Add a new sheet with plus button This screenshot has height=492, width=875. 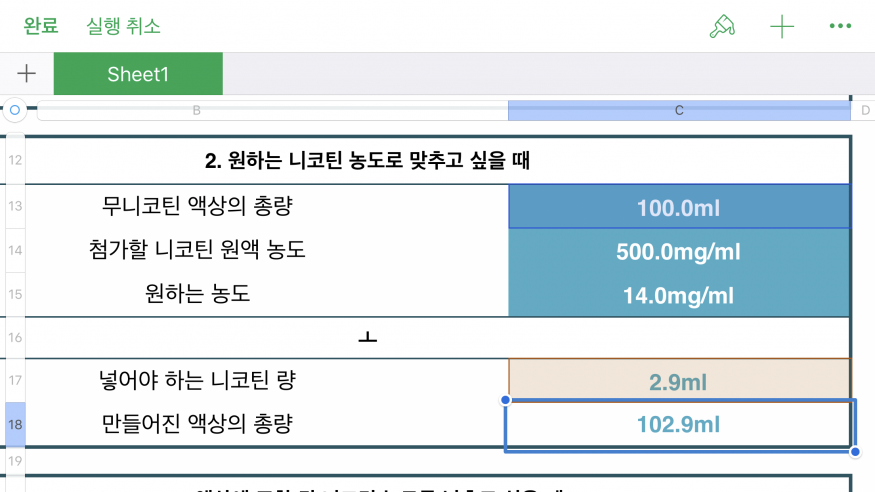pos(26,74)
